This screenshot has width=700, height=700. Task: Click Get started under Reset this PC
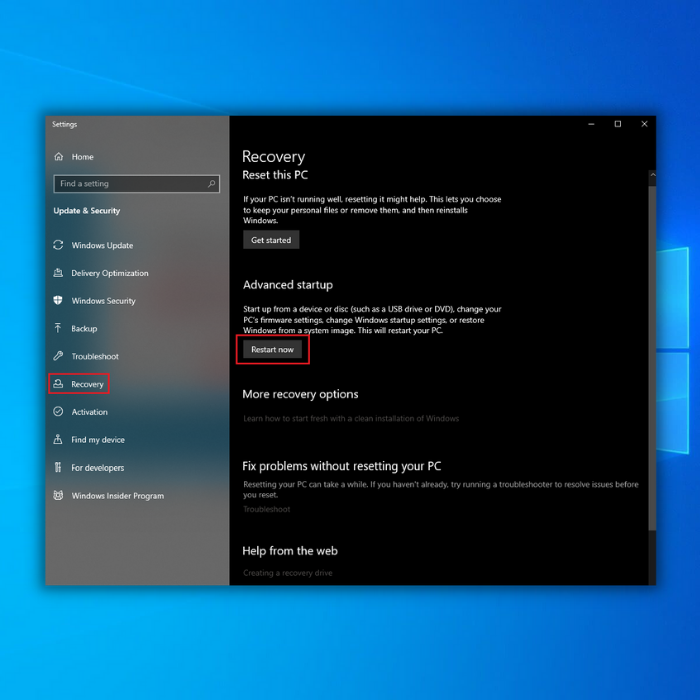pyautogui.click(x=271, y=240)
